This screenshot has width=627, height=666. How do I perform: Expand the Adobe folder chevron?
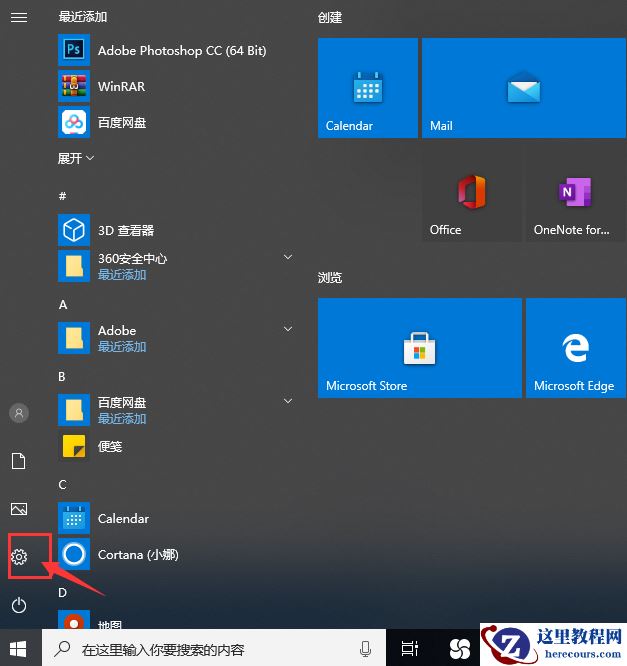(288, 329)
